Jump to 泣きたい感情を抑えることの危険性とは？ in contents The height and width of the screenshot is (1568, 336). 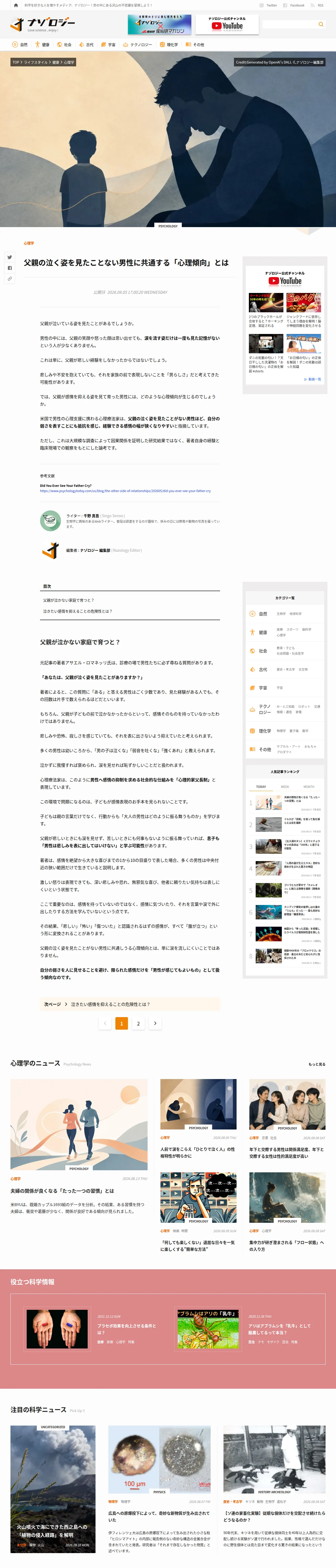[77, 611]
